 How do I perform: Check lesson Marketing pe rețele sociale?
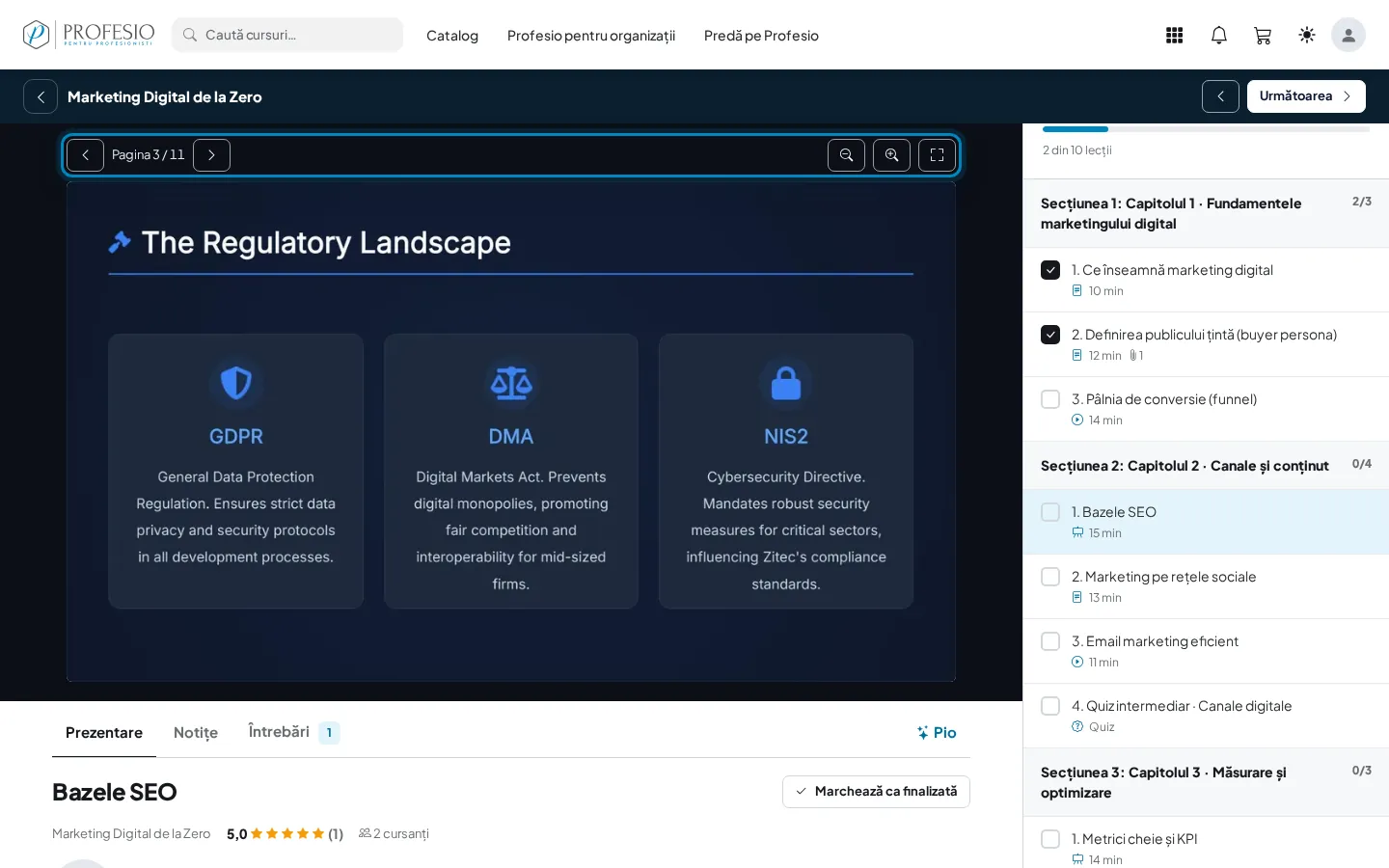click(1050, 577)
